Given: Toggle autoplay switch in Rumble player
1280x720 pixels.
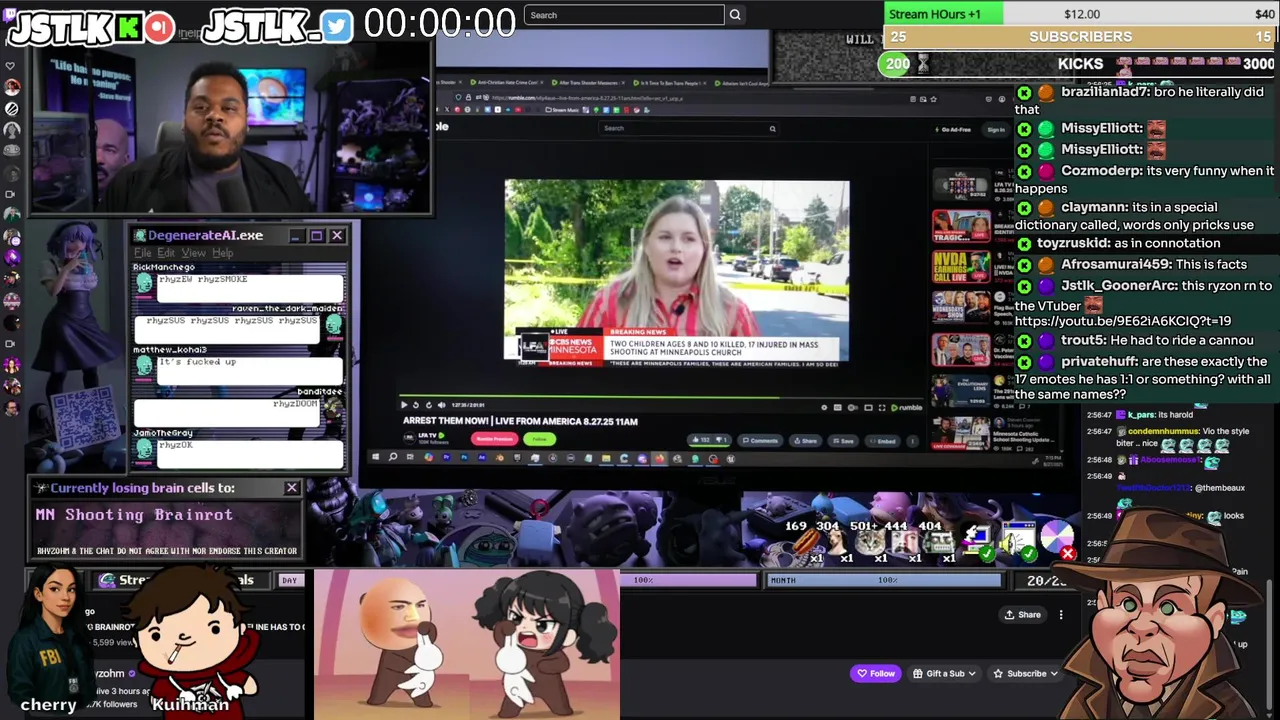Looking at the screenshot, I should tap(853, 407).
